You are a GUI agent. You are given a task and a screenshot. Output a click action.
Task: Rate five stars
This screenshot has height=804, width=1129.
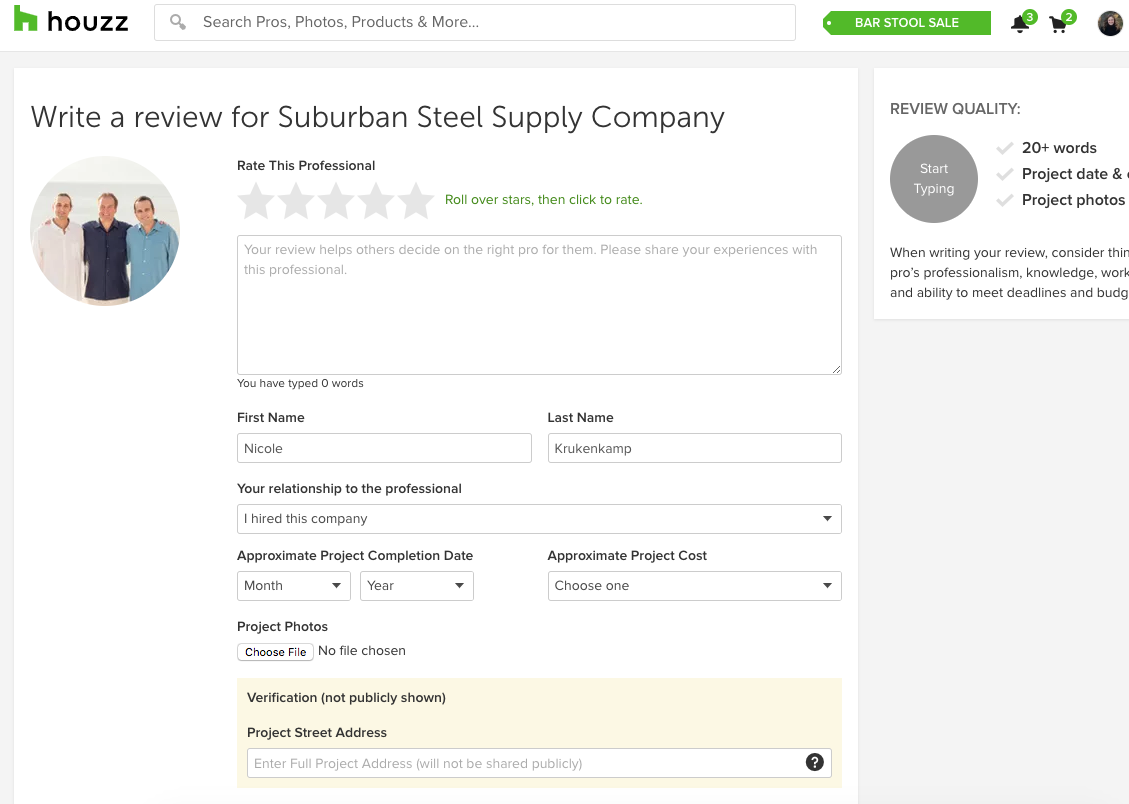(x=416, y=200)
